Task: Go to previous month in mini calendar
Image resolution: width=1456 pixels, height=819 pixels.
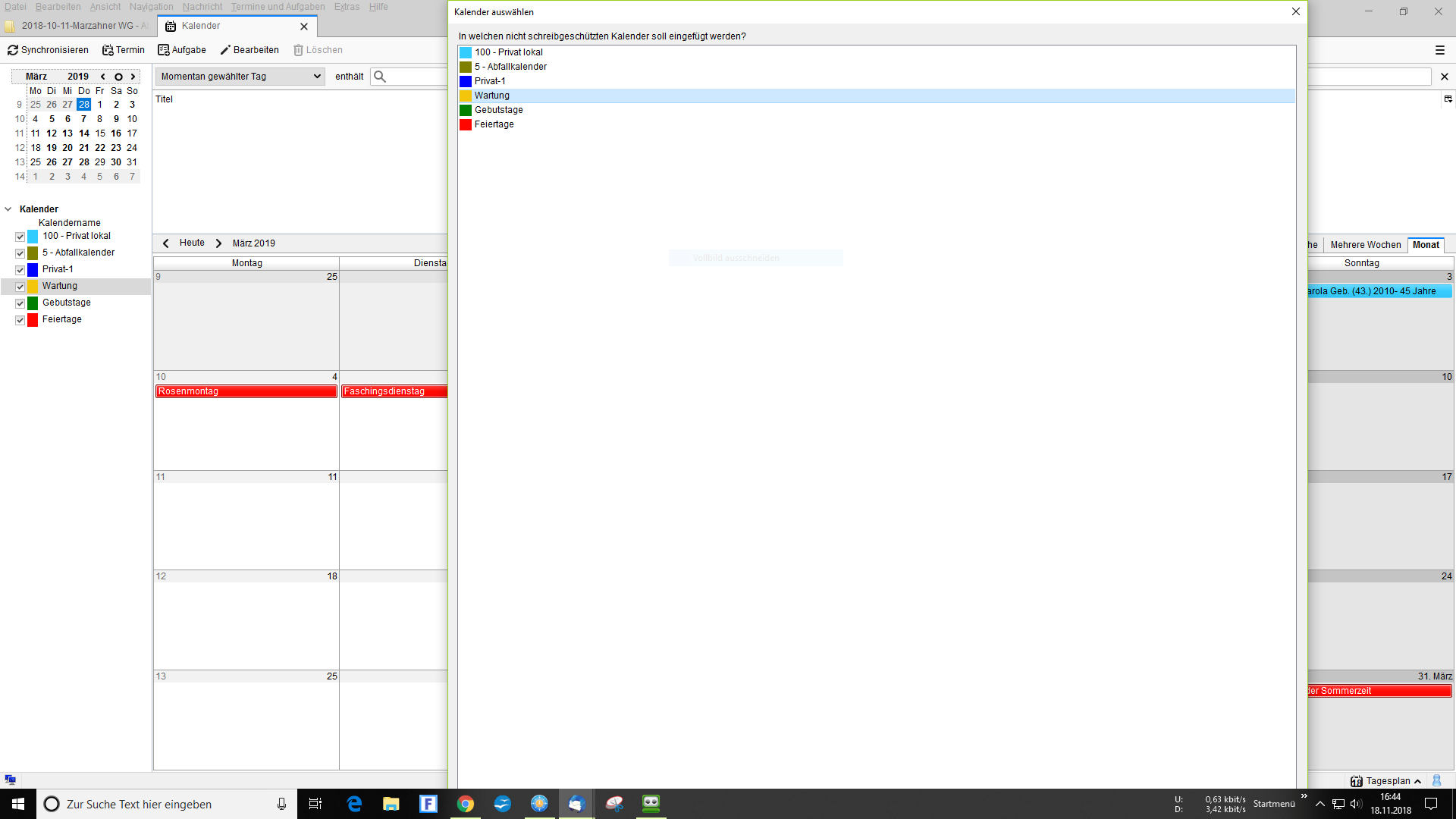Action: 103,77
